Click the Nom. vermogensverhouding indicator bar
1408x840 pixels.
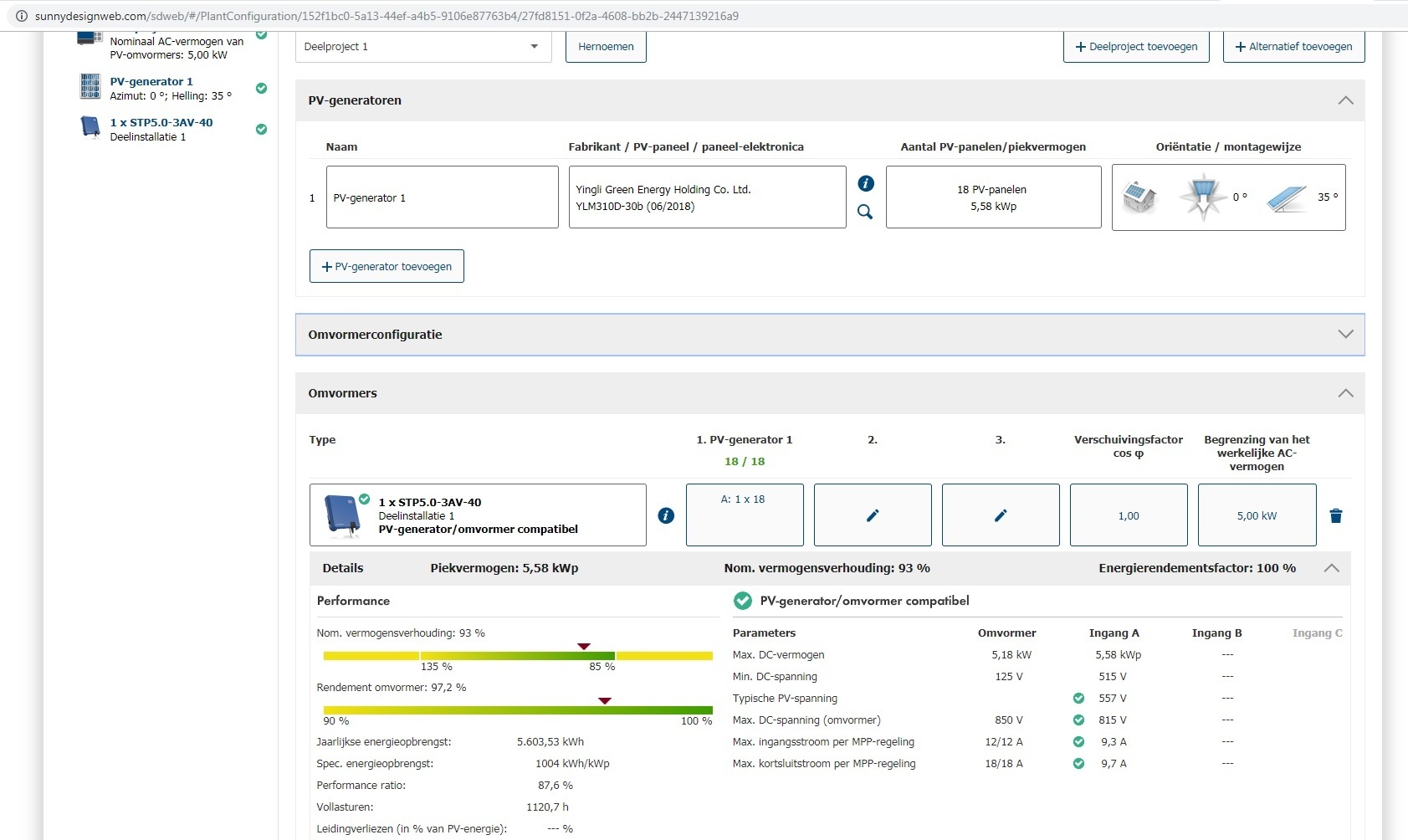click(x=517, y=656)
